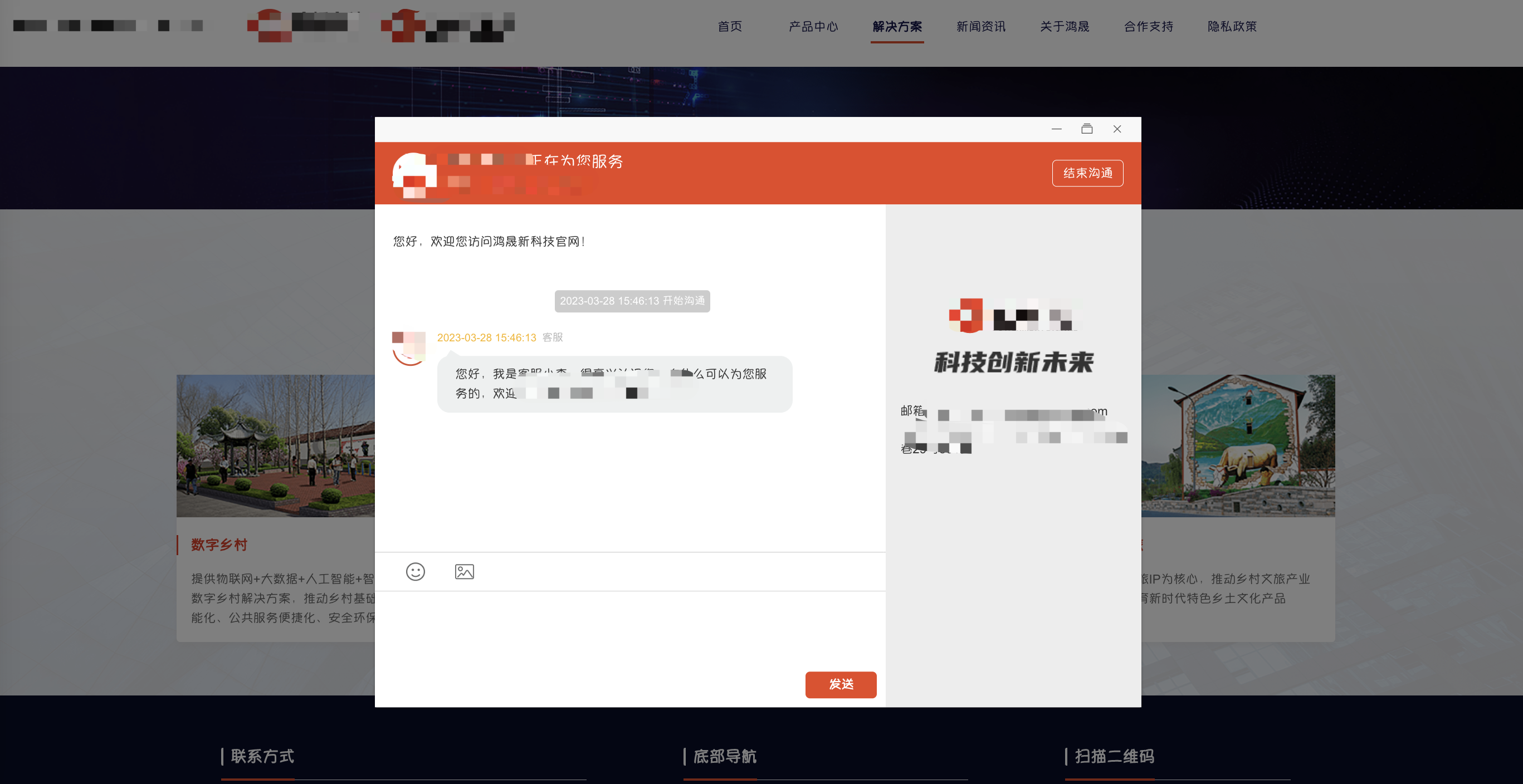
Task: Click the customer service greeting bubble
Action: (x=614, y=384)
